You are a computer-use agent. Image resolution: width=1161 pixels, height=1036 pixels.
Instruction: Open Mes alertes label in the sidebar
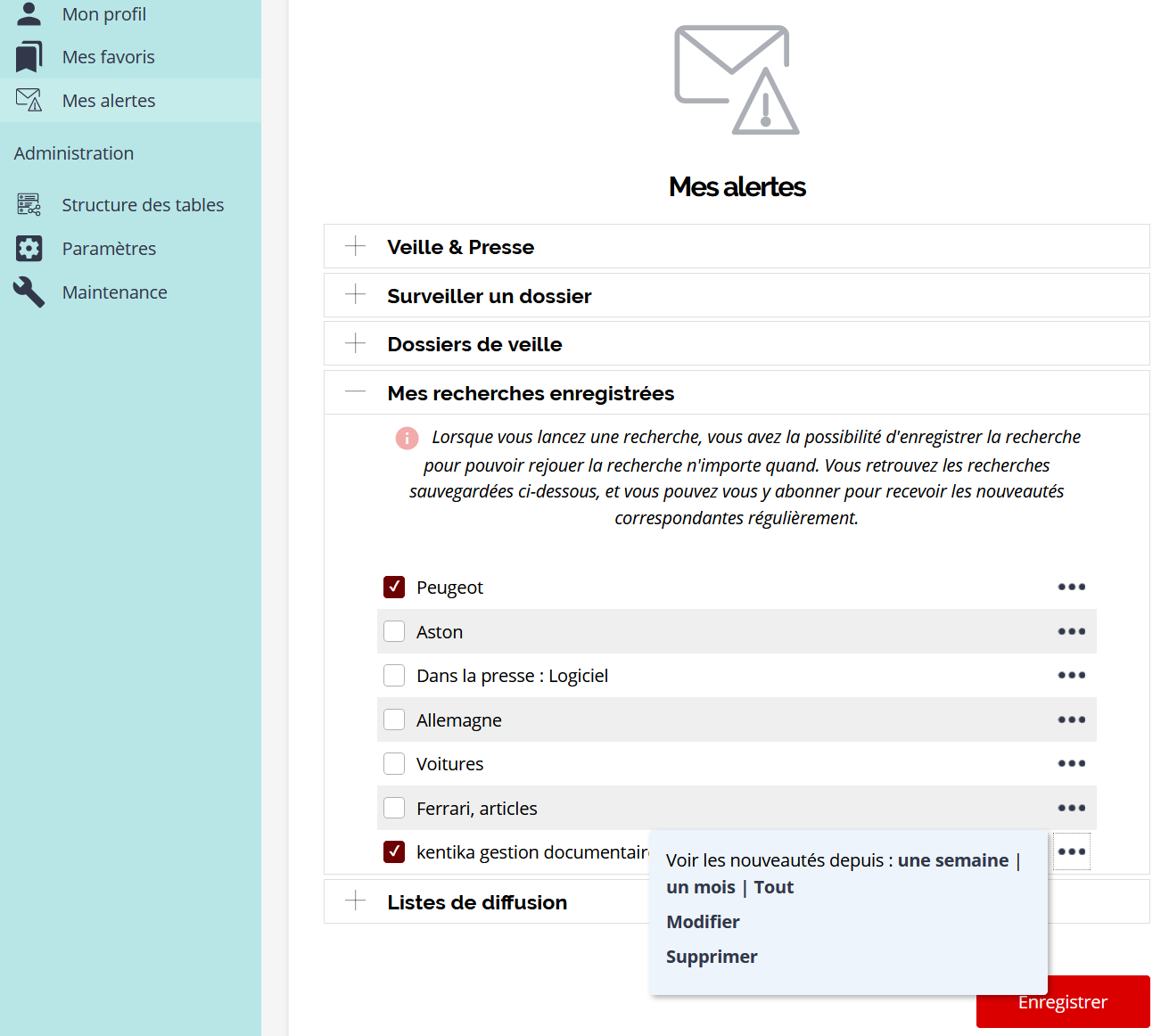click(109, 101)
